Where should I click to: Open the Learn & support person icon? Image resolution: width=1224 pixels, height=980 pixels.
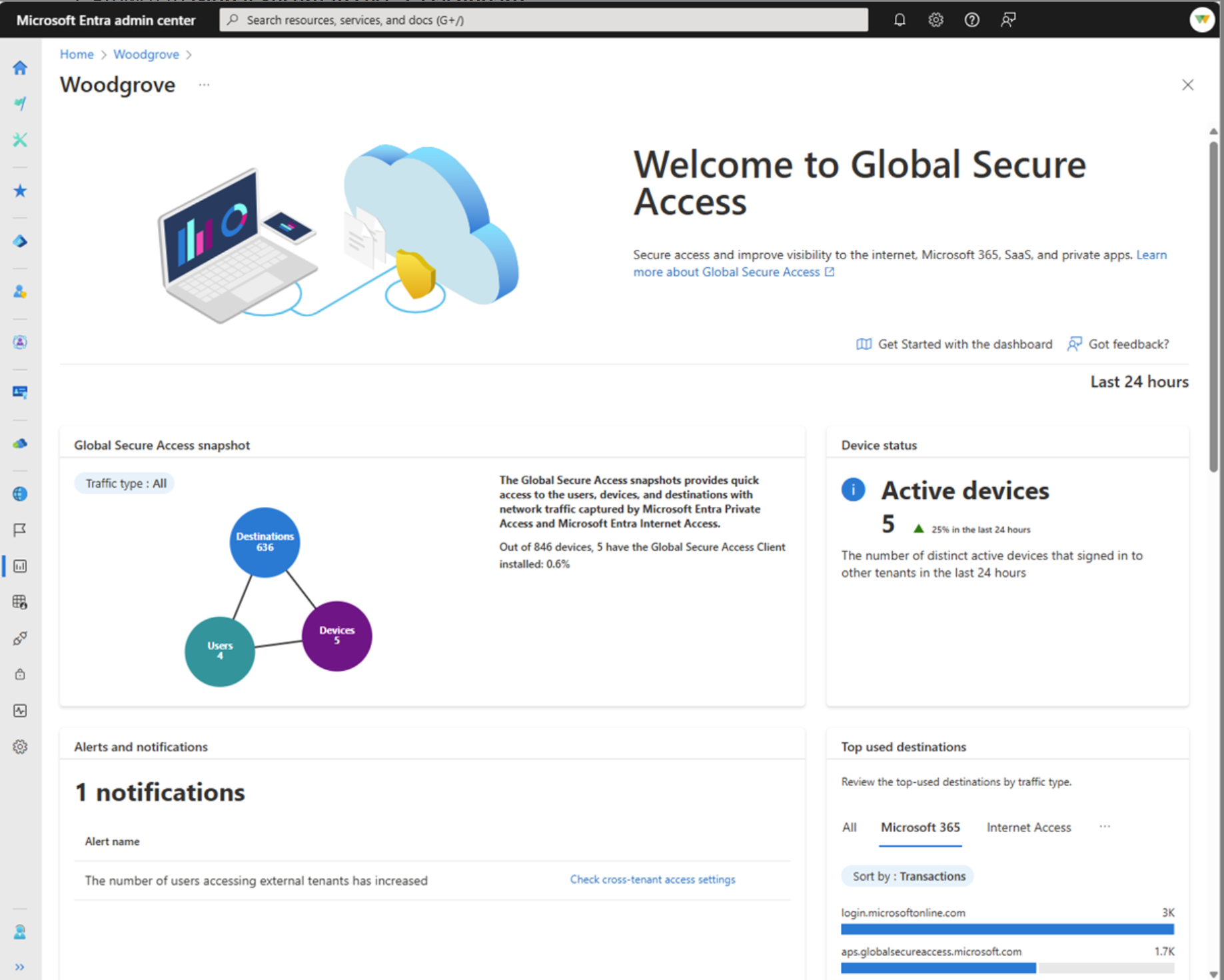[20, 932]
